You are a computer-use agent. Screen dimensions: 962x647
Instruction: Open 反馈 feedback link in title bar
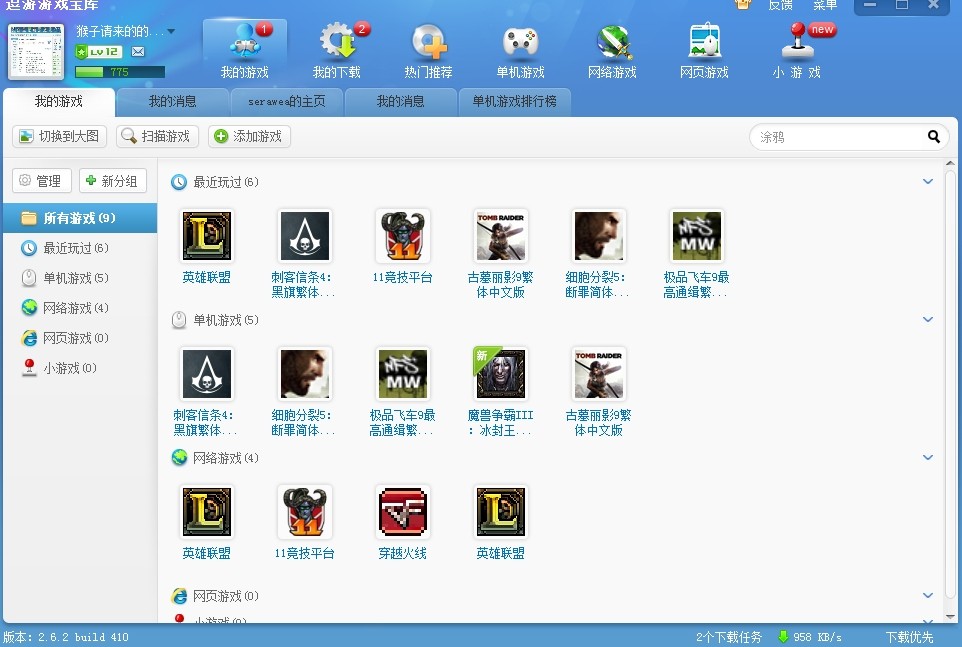(x=780, y=5)
